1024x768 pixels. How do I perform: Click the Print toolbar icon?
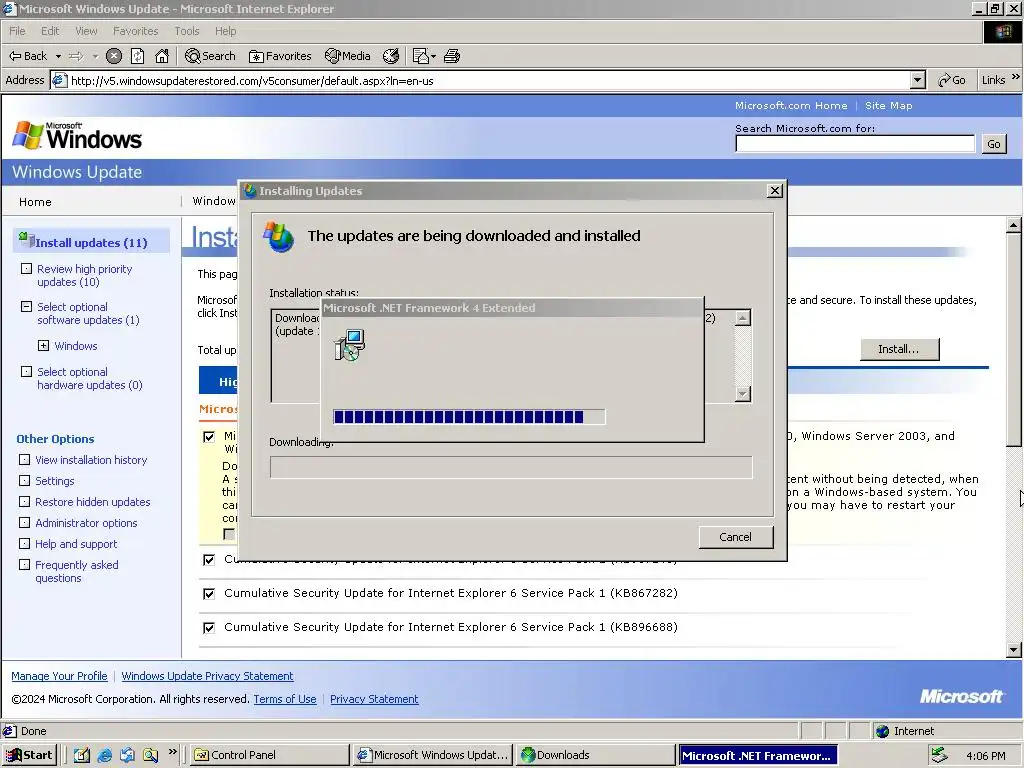(x=452, y=56)
